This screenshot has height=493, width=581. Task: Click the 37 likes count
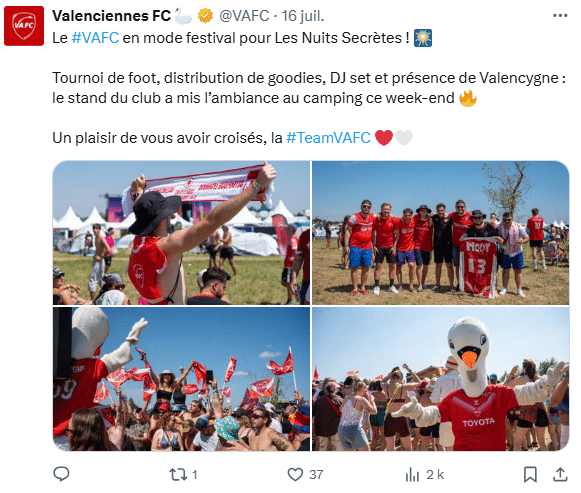pyautogui.click(x=316, y=474)
